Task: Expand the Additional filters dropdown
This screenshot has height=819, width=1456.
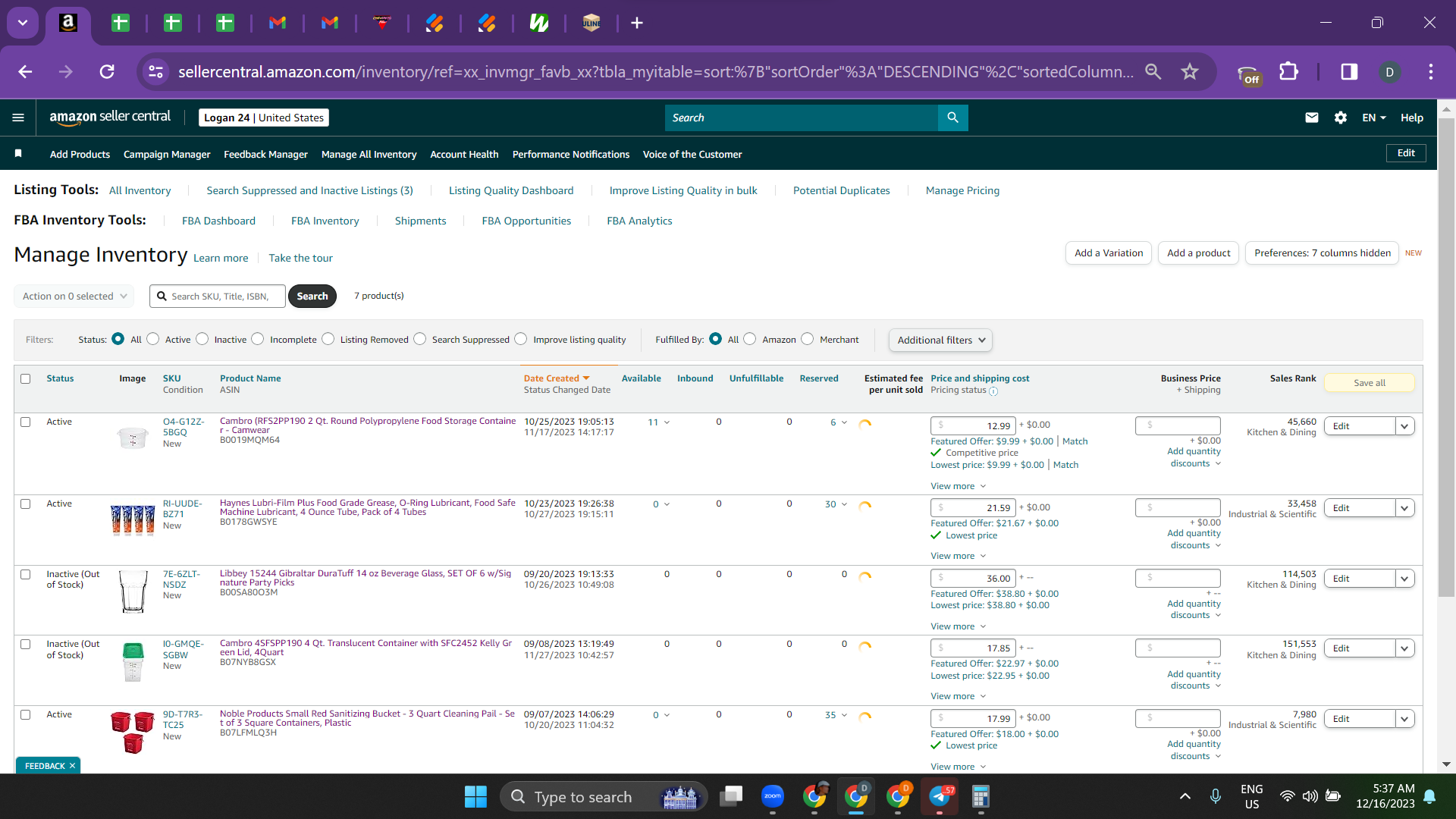Action: [x=940, y=340]
